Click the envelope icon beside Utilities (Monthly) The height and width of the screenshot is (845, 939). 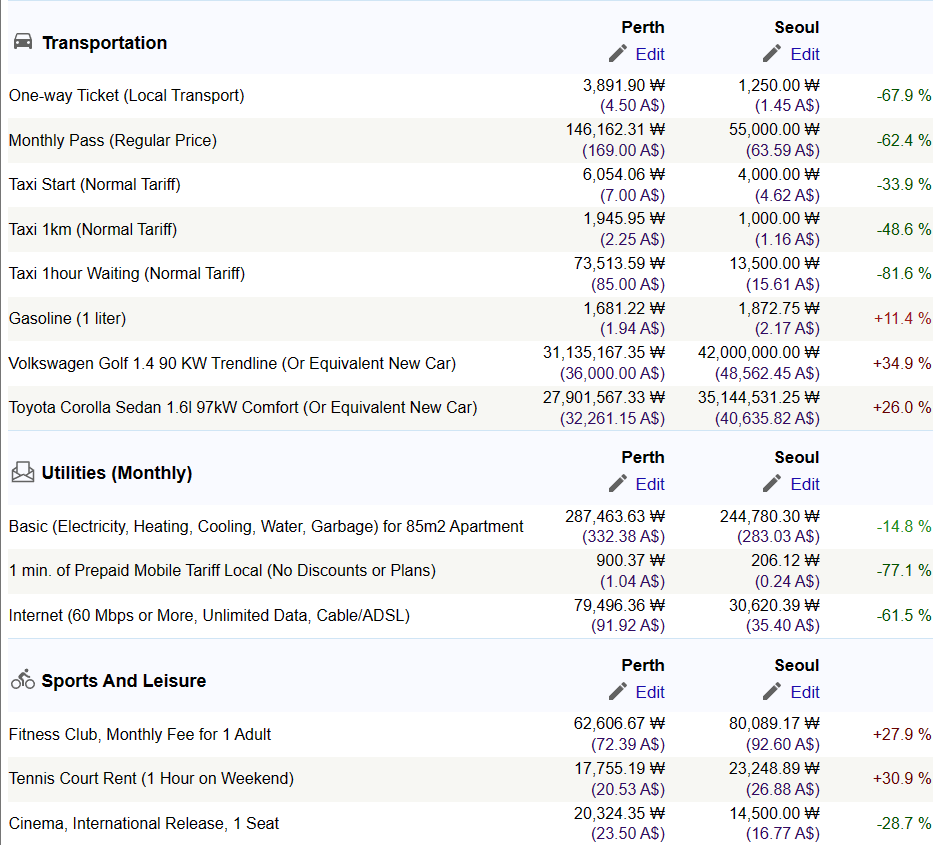(23, 472)
